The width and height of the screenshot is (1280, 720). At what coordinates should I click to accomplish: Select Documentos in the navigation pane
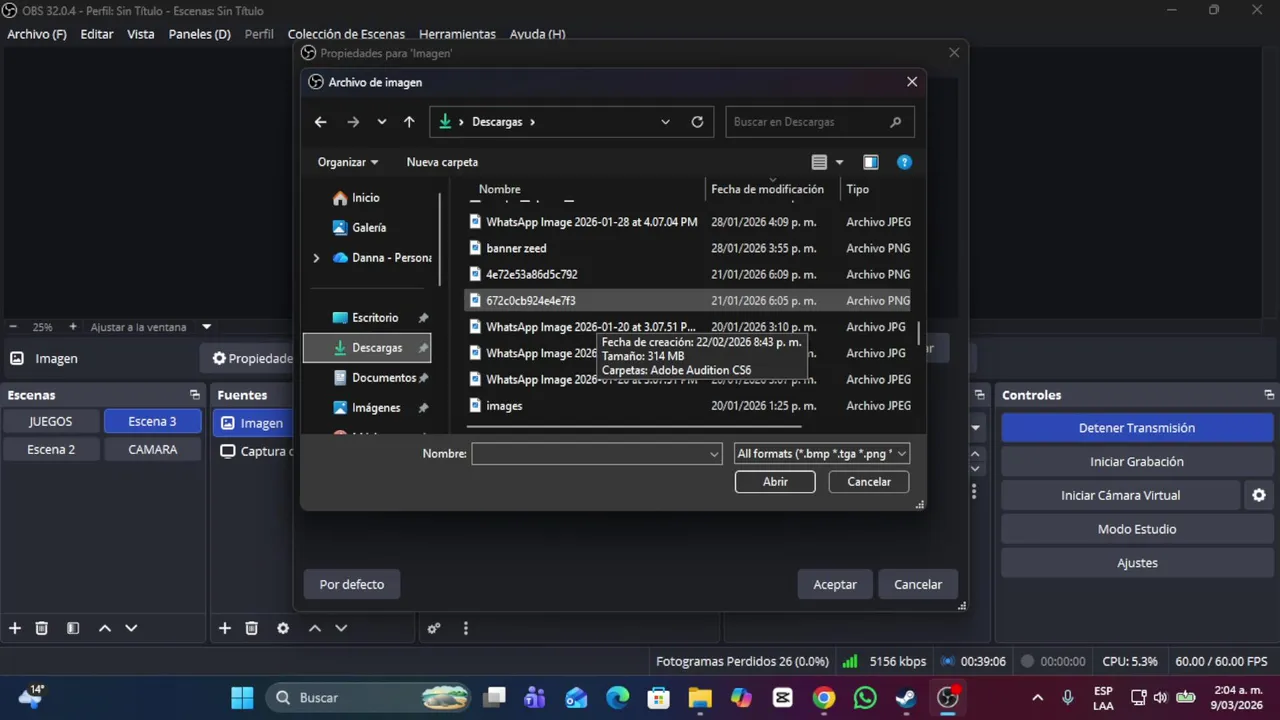(x=384, y=378)
